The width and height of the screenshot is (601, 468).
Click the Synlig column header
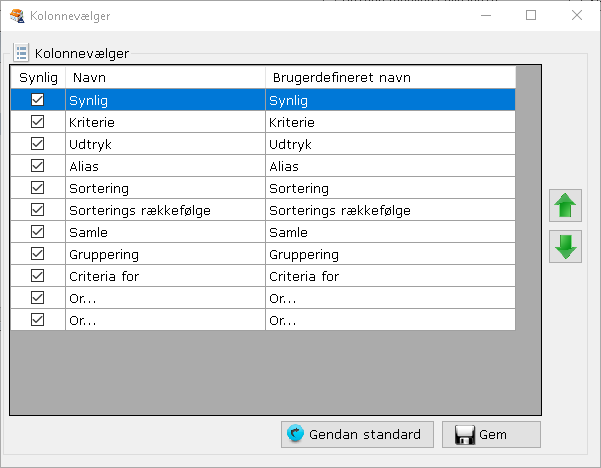click(38, 77)
